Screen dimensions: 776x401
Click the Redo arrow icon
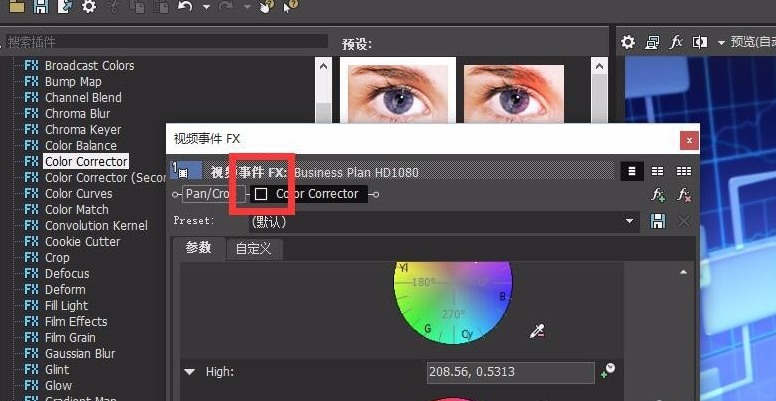click(226, 6)
